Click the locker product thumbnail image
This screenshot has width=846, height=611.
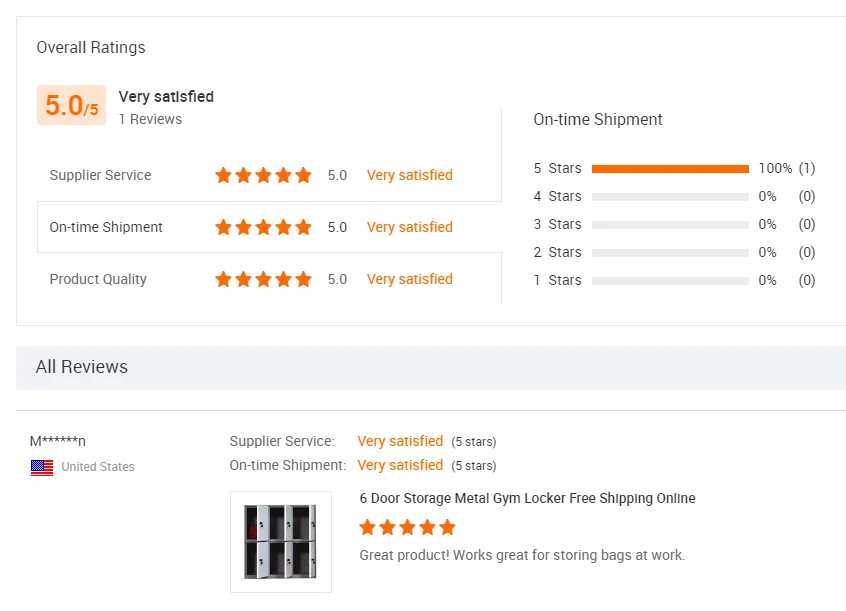[280, 541]
